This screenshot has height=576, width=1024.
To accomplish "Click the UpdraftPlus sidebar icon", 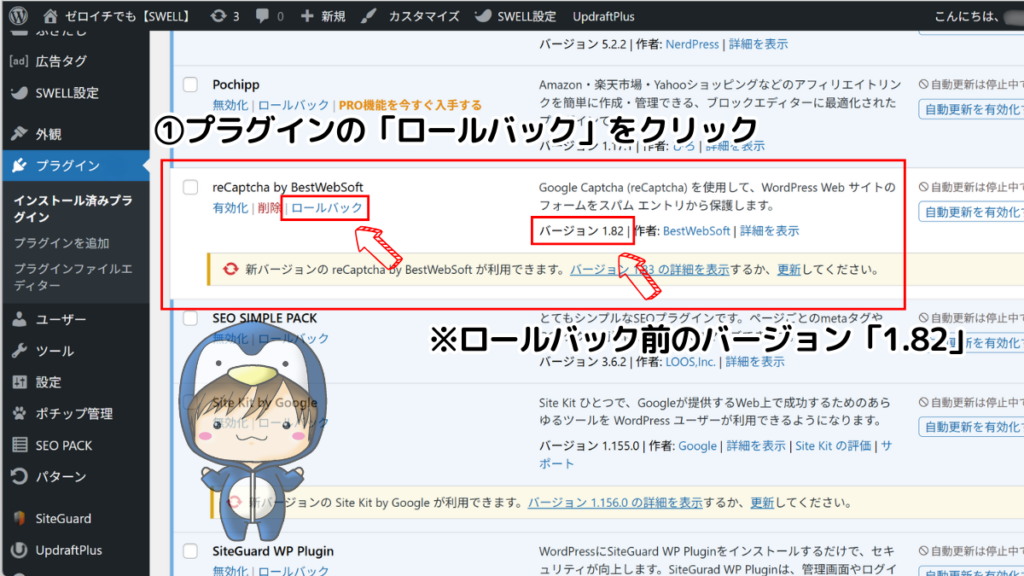I will [20, 550].
